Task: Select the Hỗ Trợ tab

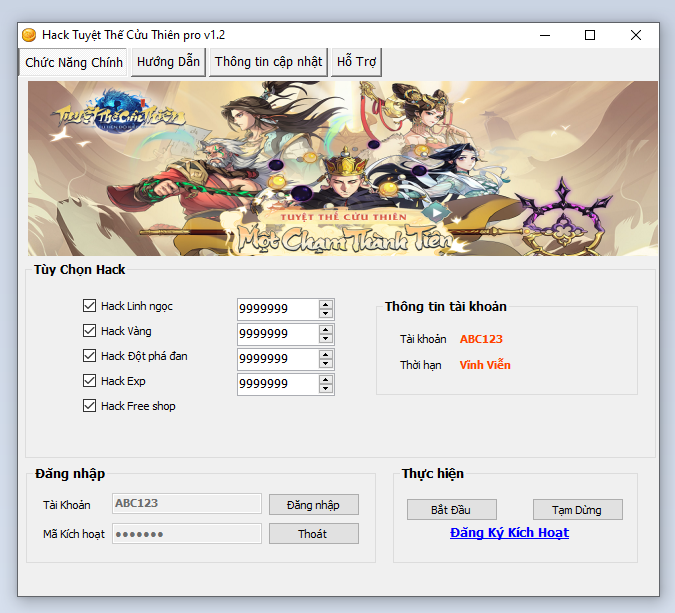Action: coord(356,62)
